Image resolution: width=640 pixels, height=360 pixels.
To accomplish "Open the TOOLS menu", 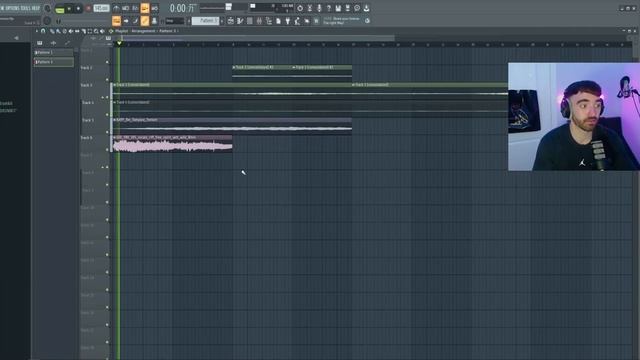I will 24,8.
